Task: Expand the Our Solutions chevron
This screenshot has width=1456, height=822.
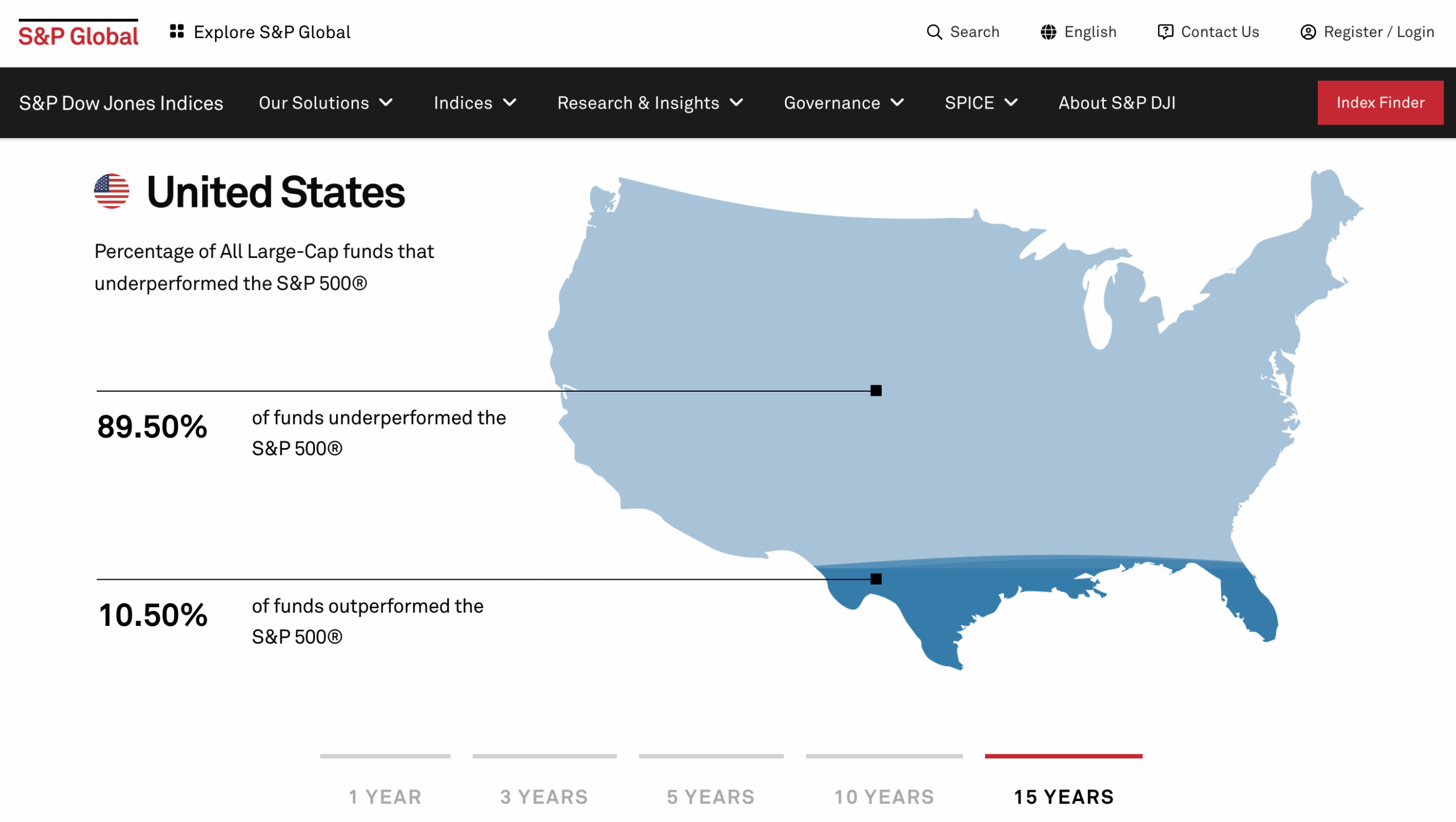Action: [386, 103]
